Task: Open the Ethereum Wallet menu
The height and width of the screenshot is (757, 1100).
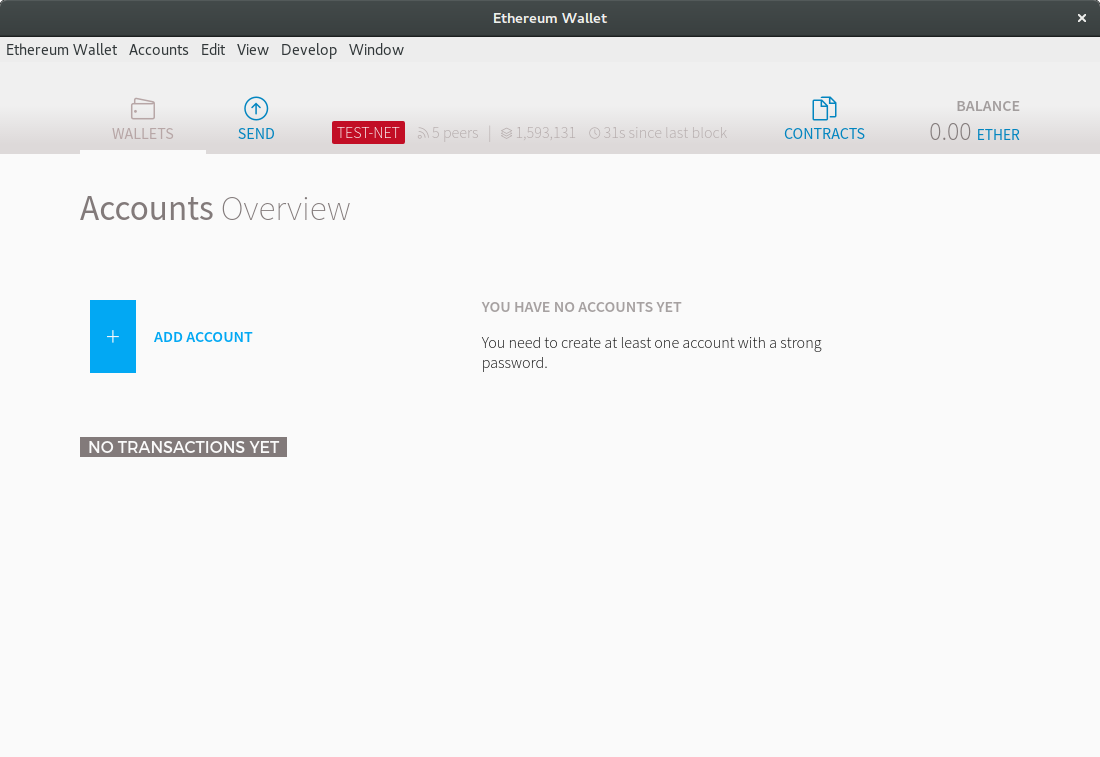Action: pyautogui.click(x=62, y=50)
